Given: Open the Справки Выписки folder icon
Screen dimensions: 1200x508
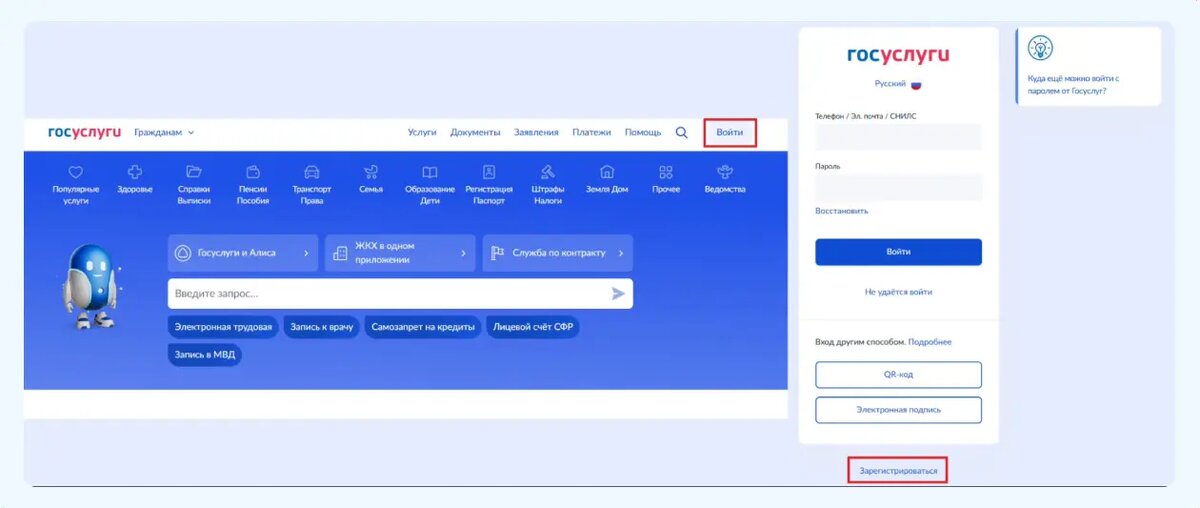Looking at the screenshot, I should pyautogui.click(x=194, y=172).
